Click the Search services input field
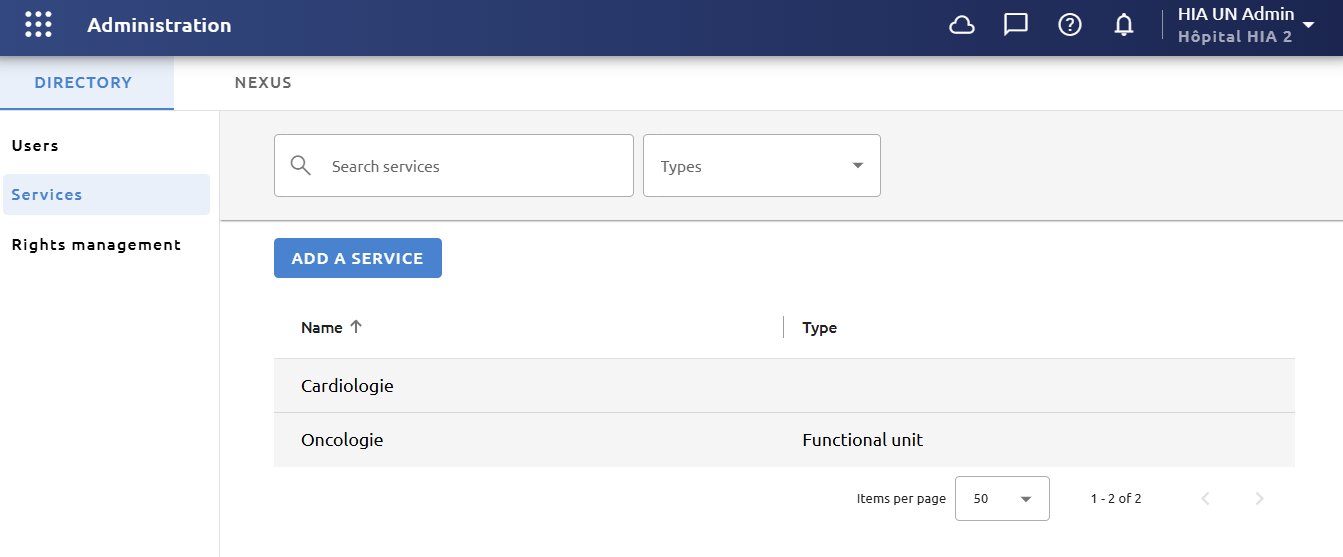This screenshot has width=1343, height=557. pos(454,166)
